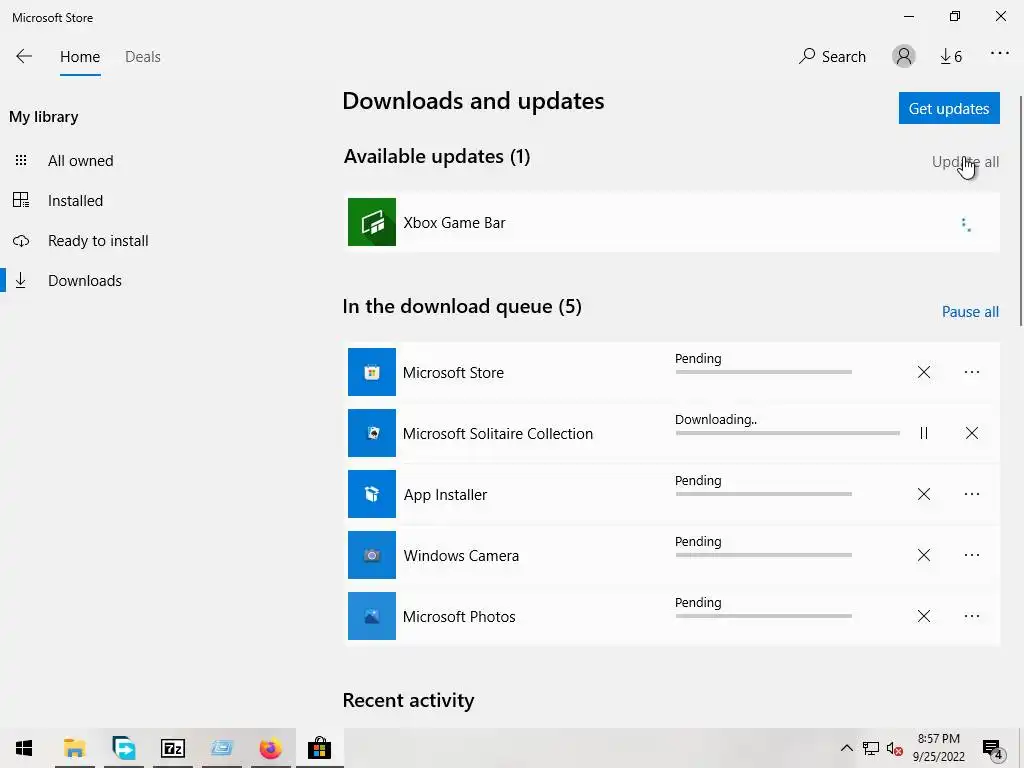Go back with the back arrow
This screenshot has width=1024, height=768.
tap(24, 56)
